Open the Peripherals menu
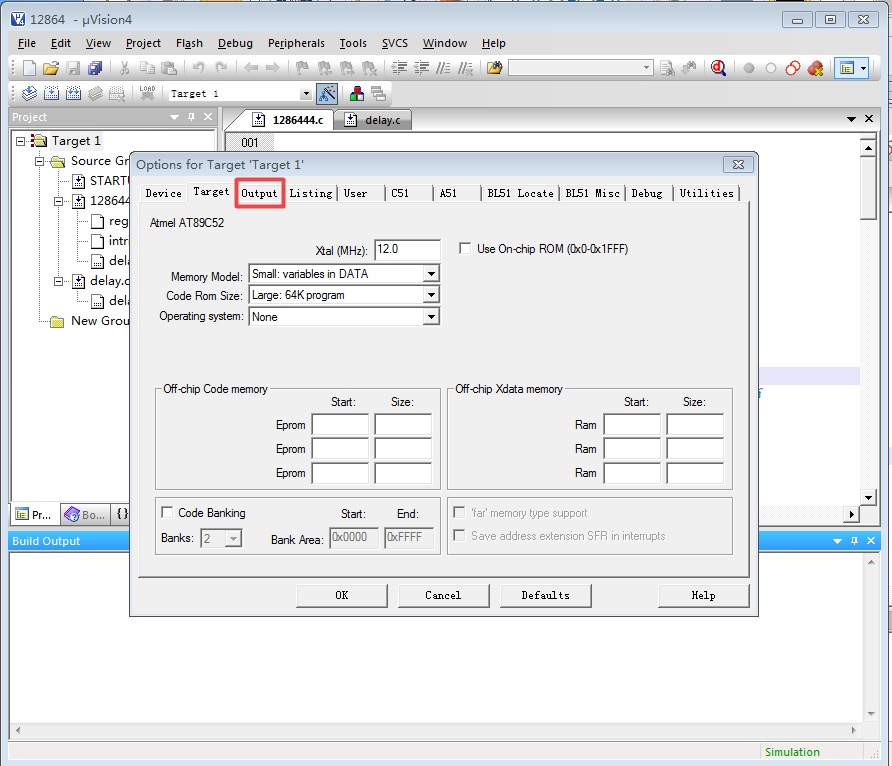The height and width of the screenshot is (766, 892). point(296,43)
